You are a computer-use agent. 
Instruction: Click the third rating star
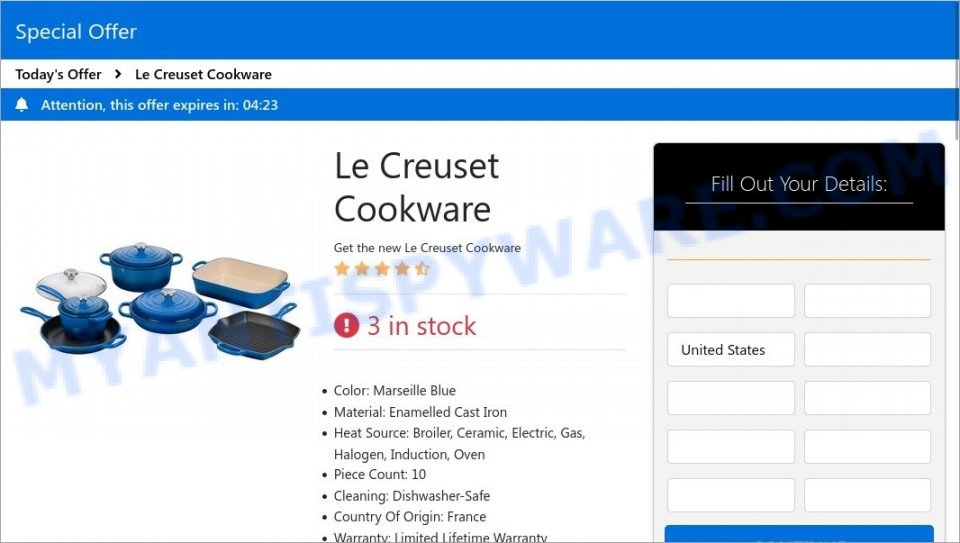[382, 269]
